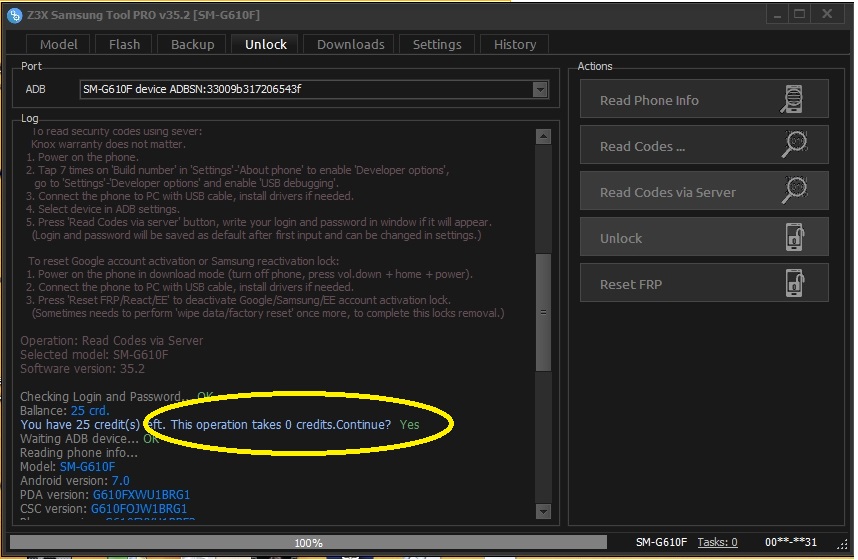The height and width of the screenshot is (560, 858).
Task: Click the phone-lock icon on Unlock button
Action: (795, 237)
